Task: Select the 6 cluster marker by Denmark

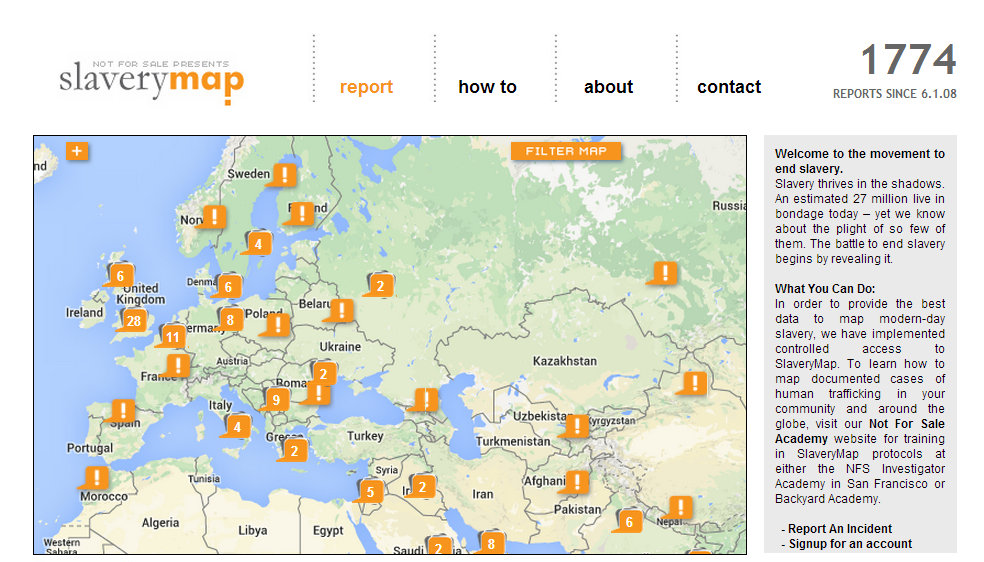Action: [x=228, y=287]
